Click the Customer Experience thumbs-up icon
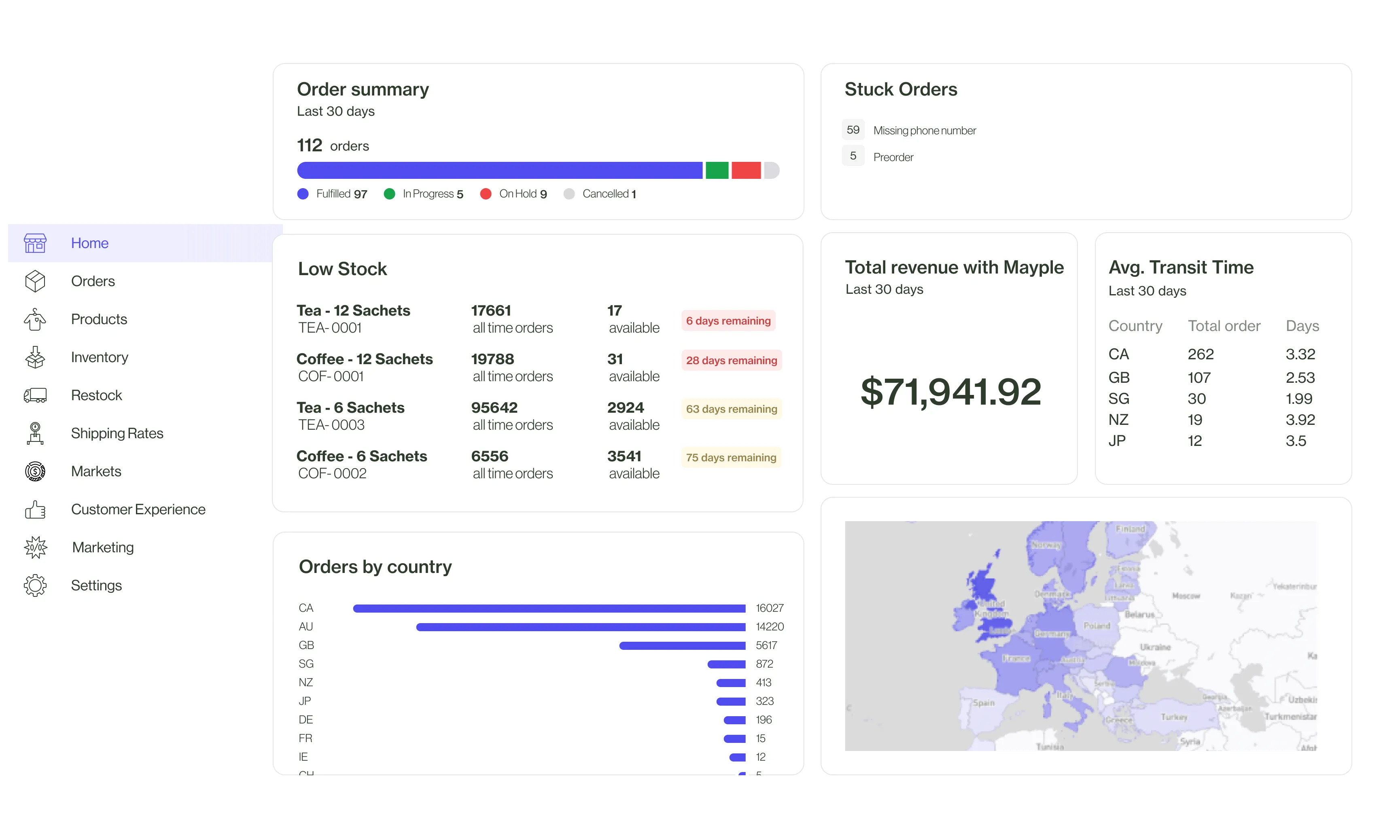The height and width of the screenshot is (840, 1400). tap(35, 509)
